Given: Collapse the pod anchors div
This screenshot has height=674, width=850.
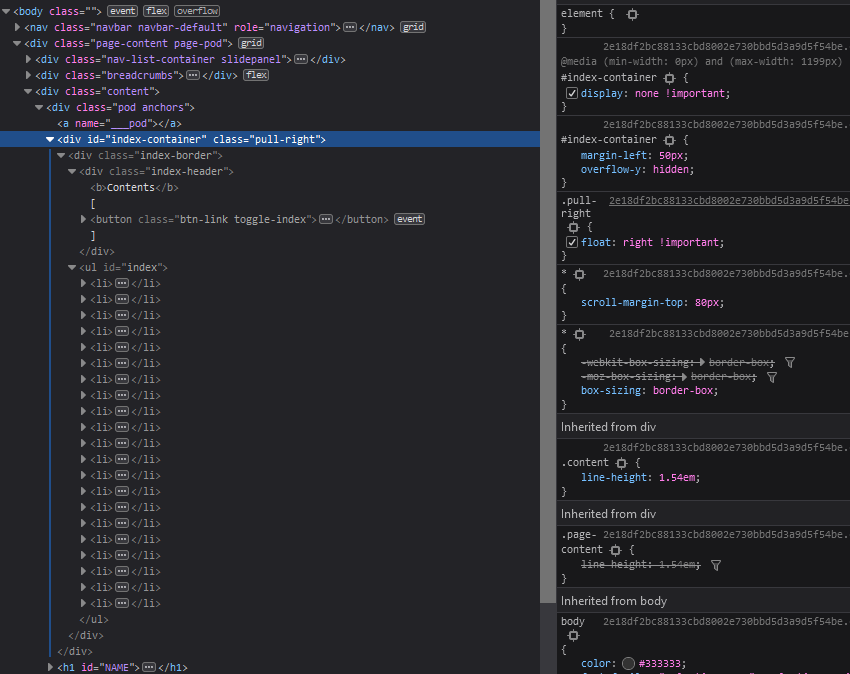Looking at the screenshot, I should click(x=38, y=107).
